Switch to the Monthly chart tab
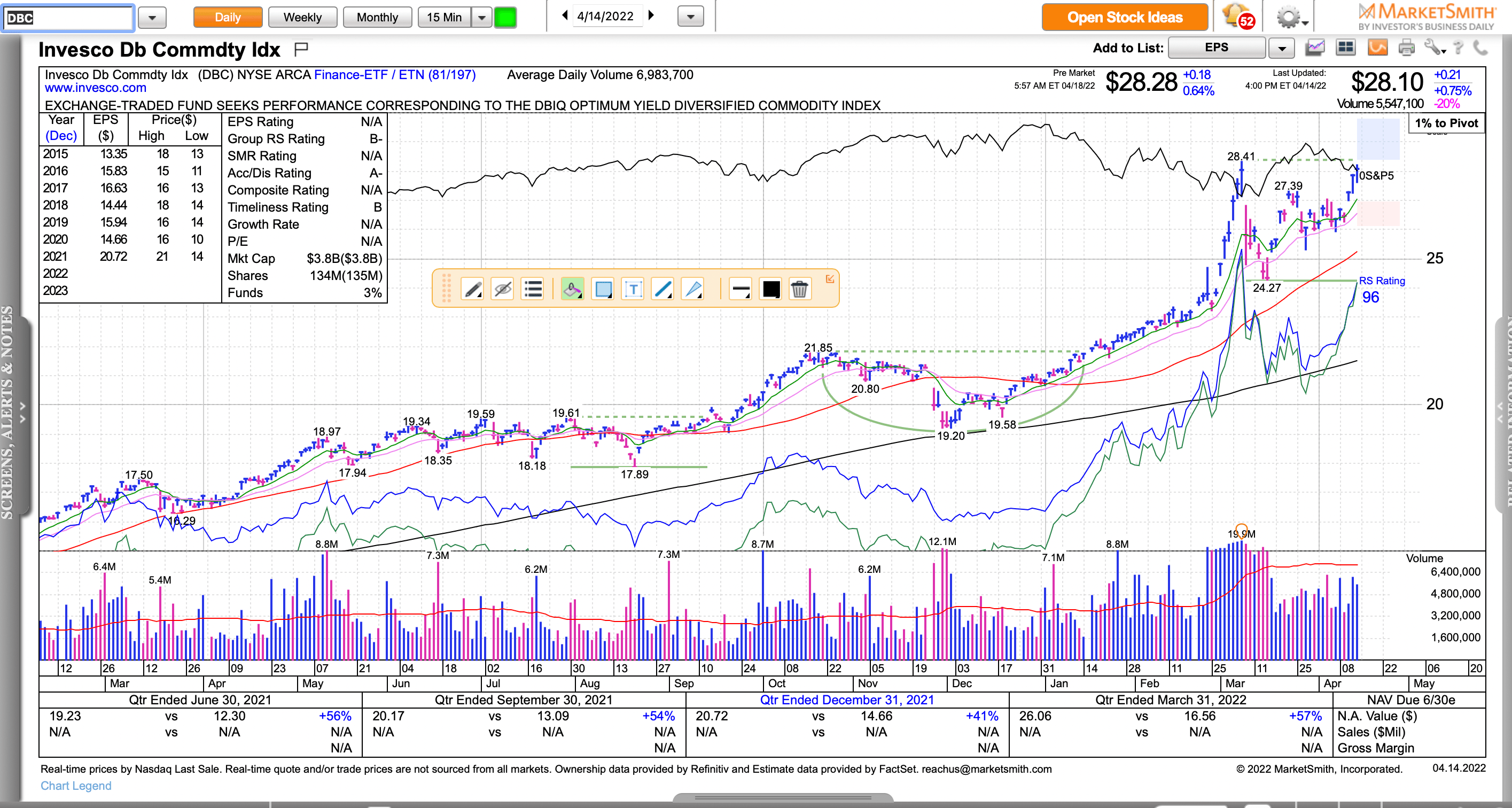The height and width of the screenshot is (808, 1512). tap(377, 17)
